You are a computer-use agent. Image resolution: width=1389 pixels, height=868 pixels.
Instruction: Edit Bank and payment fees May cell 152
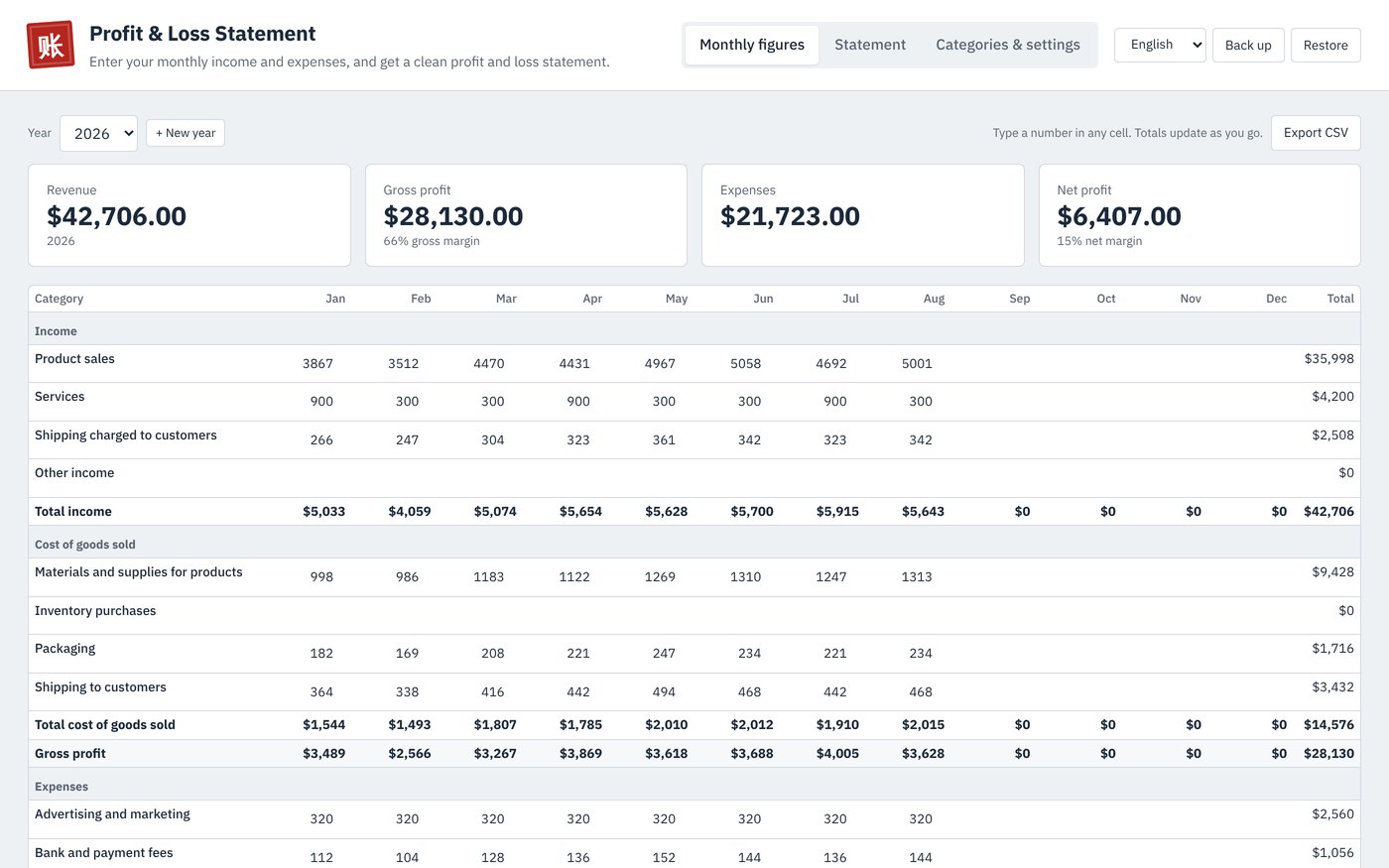point(652,857)
